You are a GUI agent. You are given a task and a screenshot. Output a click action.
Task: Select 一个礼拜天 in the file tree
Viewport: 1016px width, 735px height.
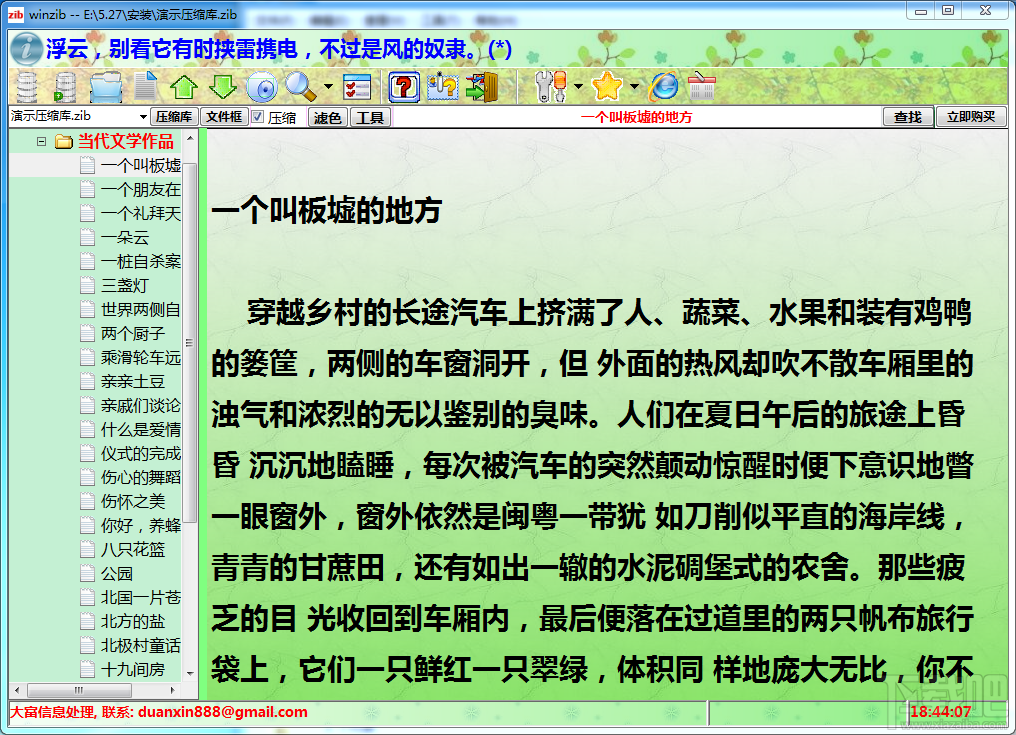pyautogui.click(x=141, y=213)
